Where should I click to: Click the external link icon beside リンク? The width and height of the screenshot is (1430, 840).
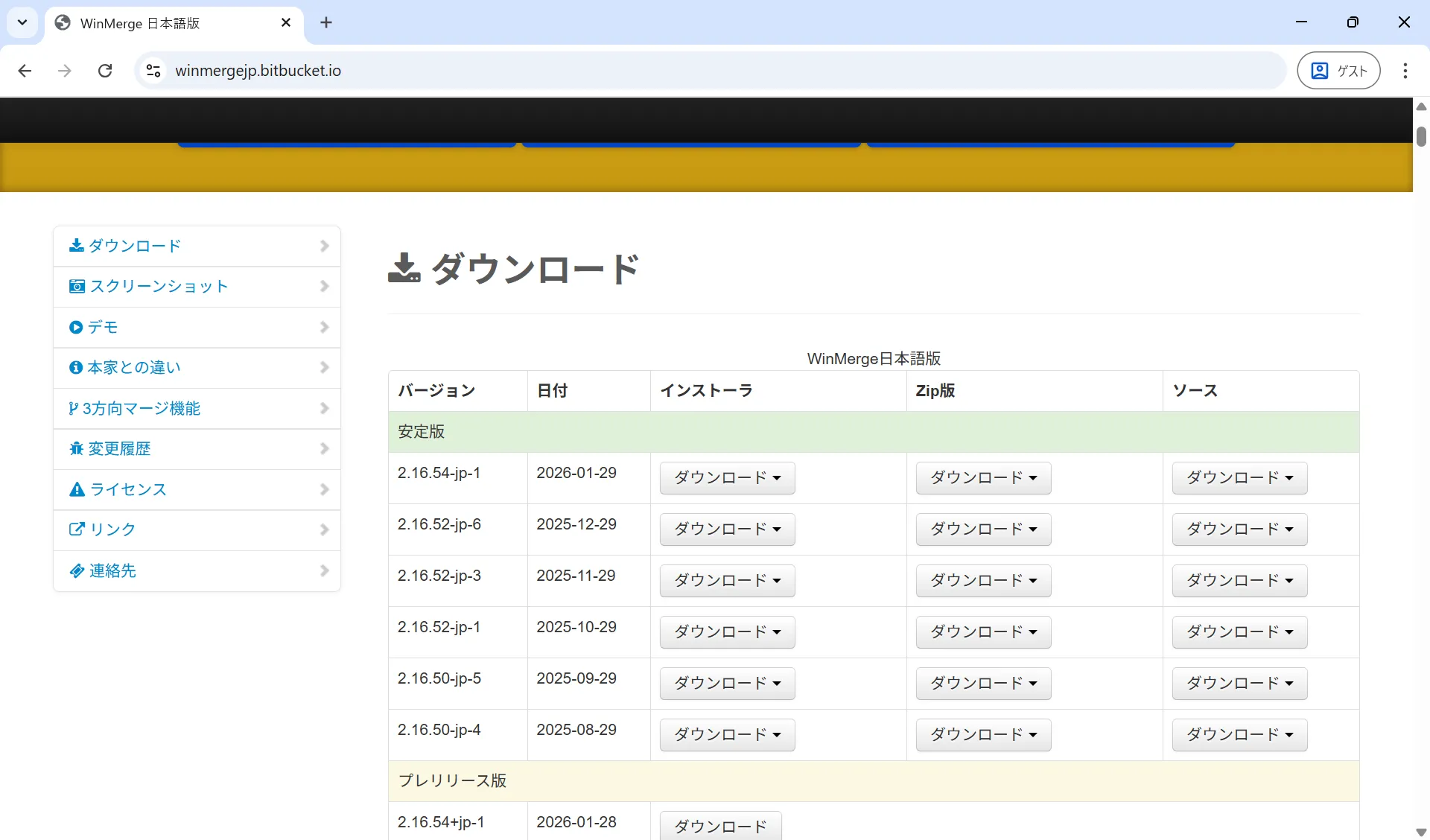point(77,529)
